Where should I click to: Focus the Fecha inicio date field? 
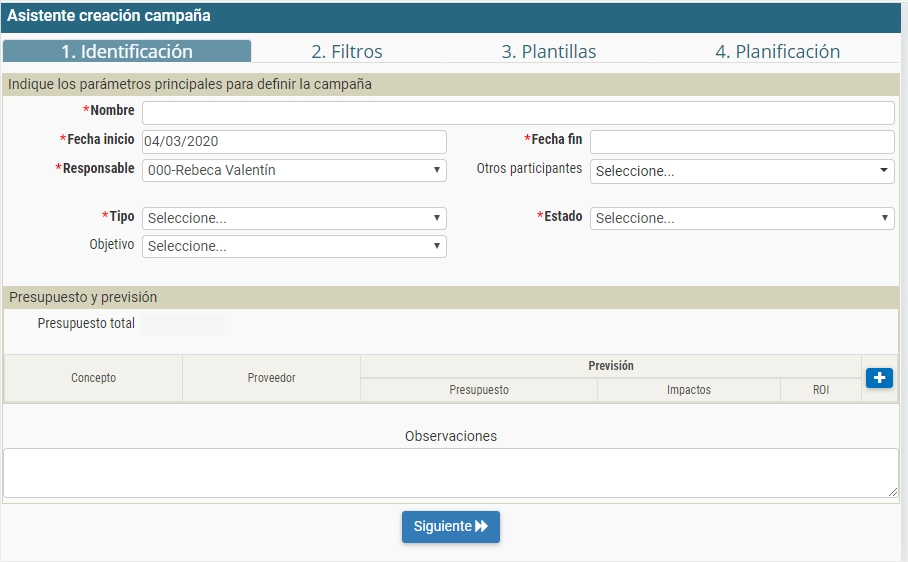(294, 141)
